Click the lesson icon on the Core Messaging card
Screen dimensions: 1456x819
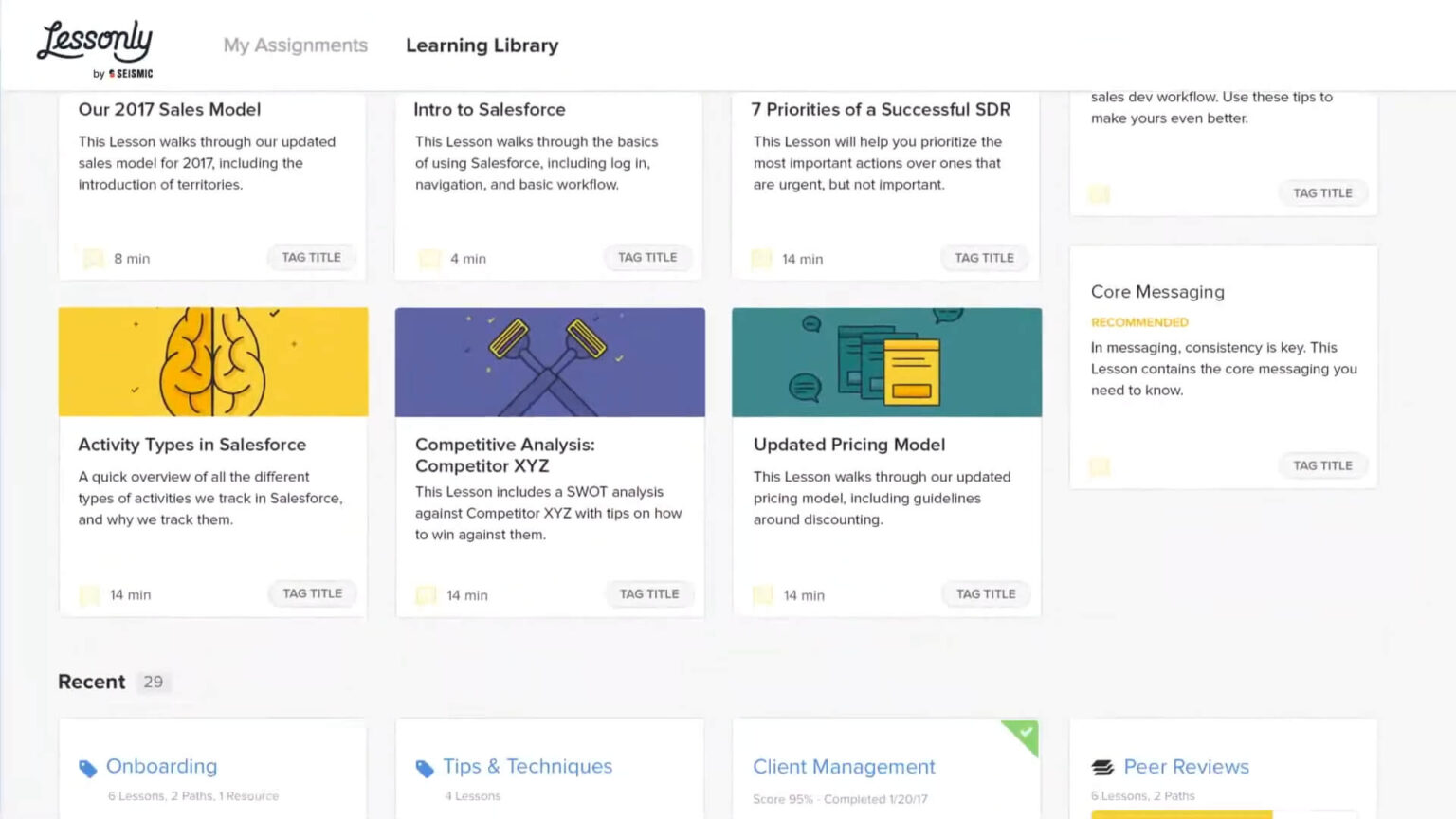pyautogui.click(x=1099, y=465)
